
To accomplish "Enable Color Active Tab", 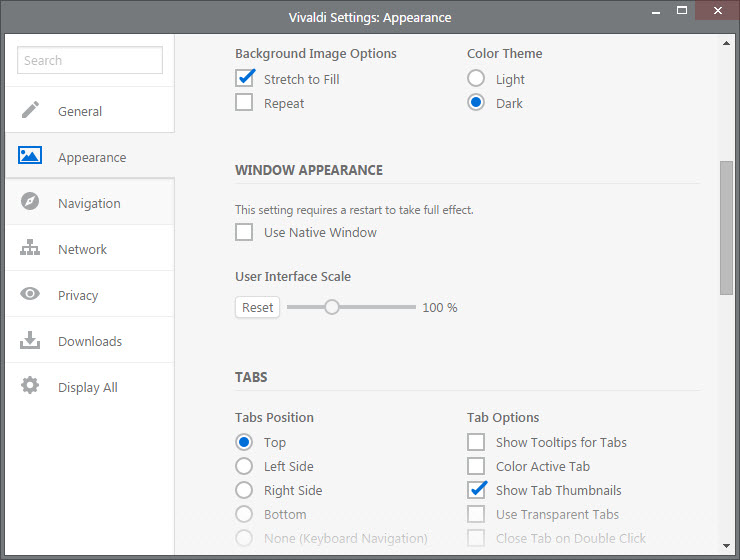I will (476, 466).
